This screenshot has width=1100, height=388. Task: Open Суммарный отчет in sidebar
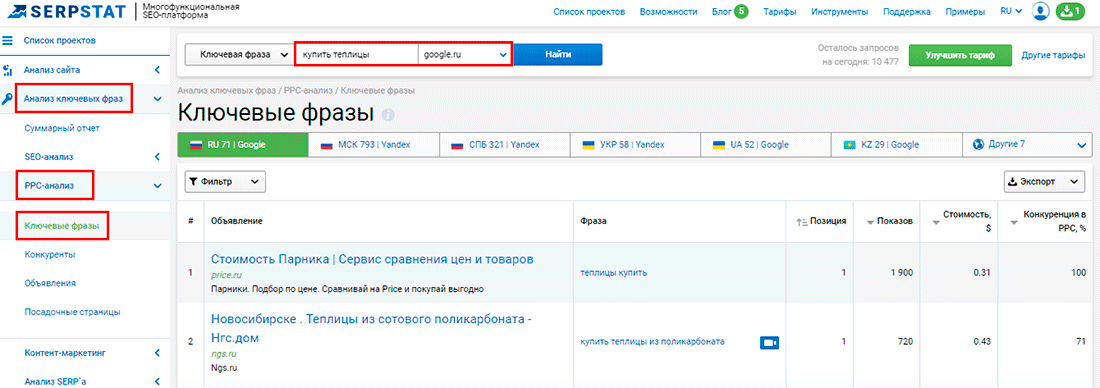pyautogui.click(x=62, y=128)
